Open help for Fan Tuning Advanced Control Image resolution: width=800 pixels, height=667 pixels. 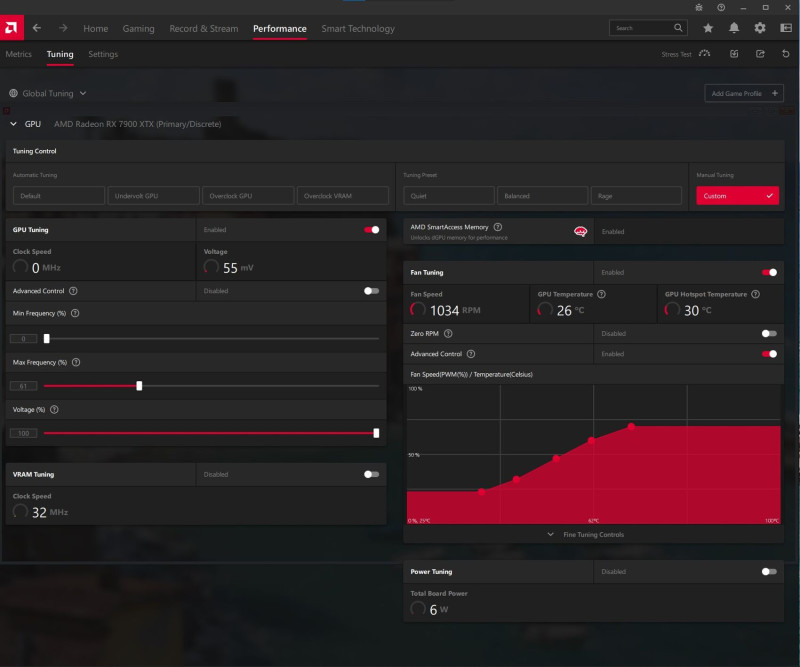click(x=471, y=354)
